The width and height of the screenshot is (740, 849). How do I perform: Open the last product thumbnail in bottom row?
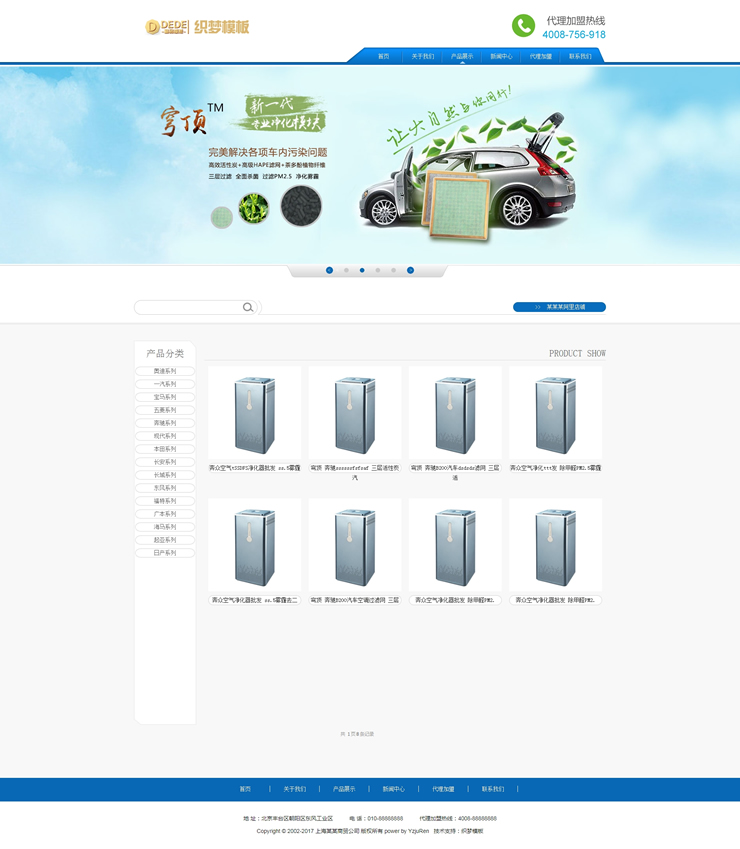click(555, 545)
